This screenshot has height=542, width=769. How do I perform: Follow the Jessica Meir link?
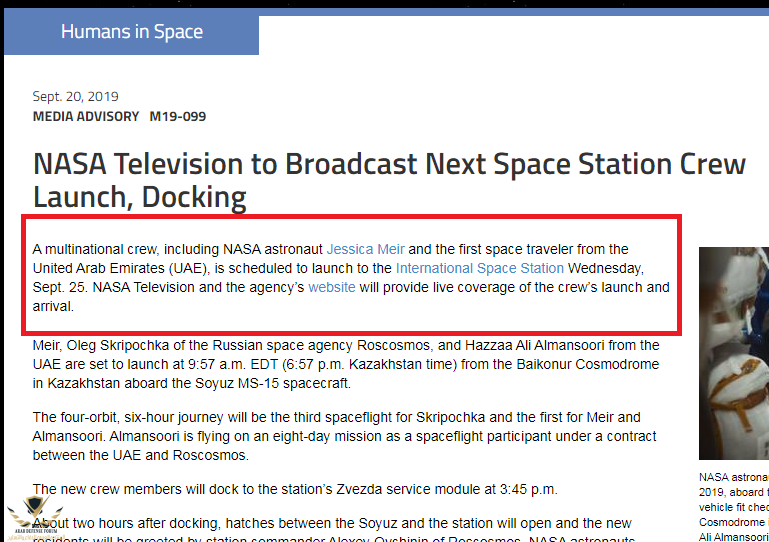click(365, 249)
